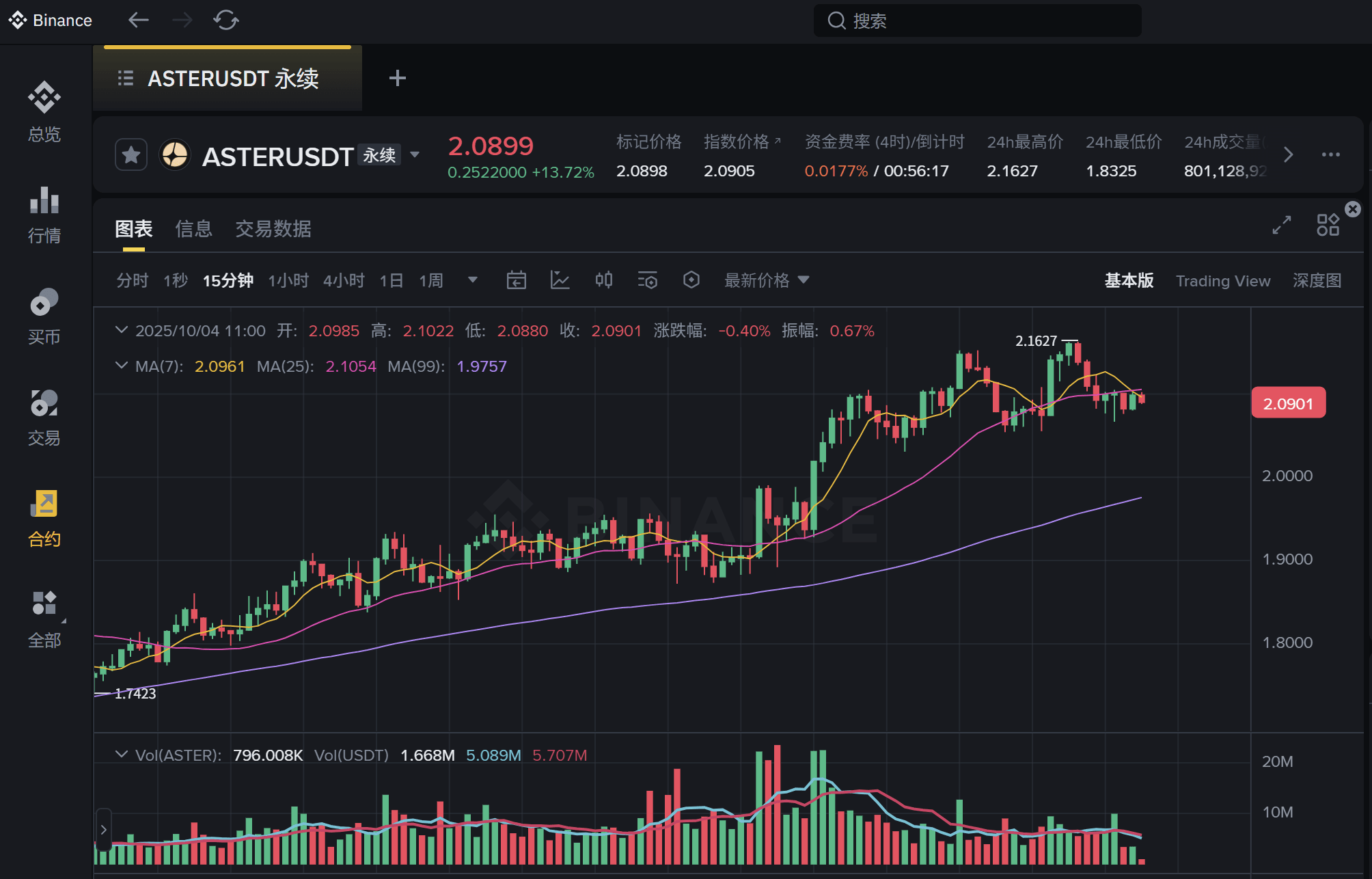Add ASTERUSDT to favorites with star icon

tap(131, 155)
